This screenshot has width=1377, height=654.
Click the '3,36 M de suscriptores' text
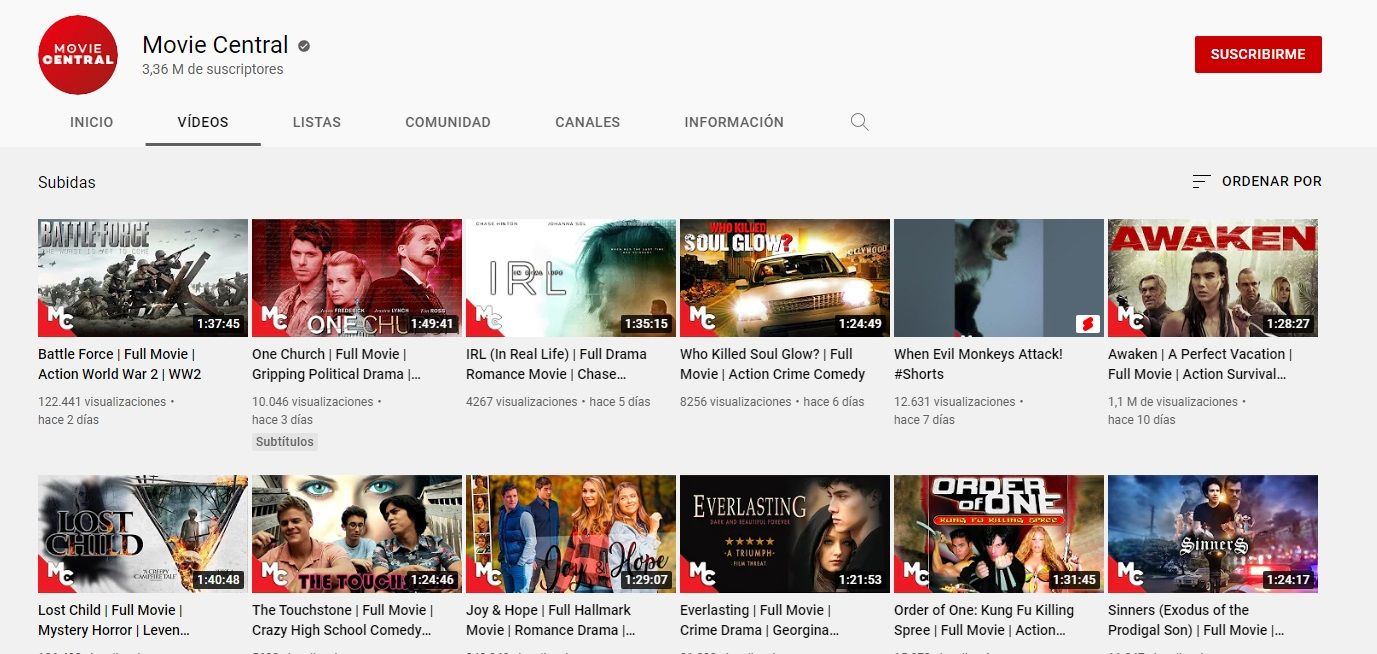(x=213, y=70)
